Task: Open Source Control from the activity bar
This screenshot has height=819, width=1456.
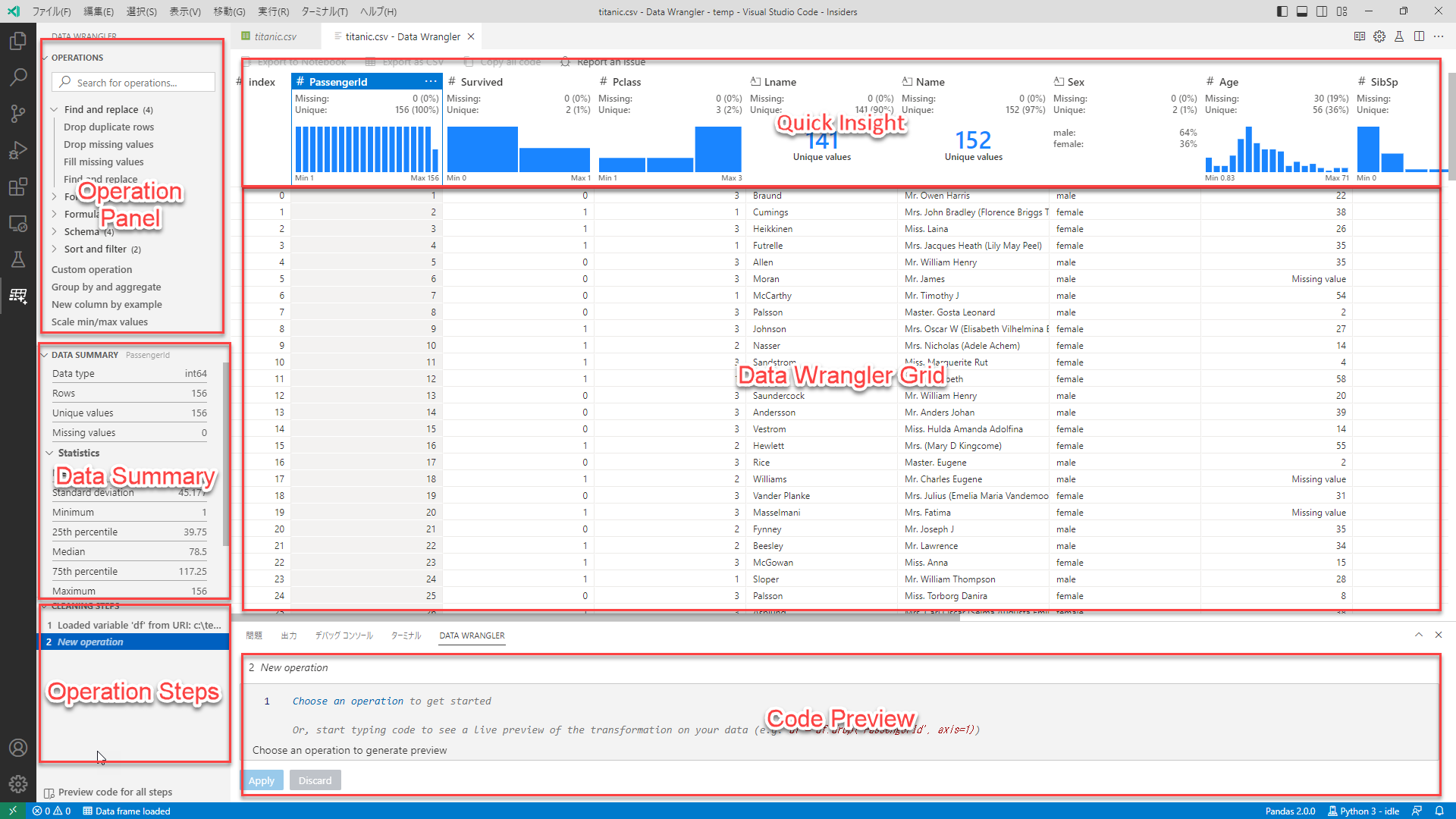Action: 18,113
